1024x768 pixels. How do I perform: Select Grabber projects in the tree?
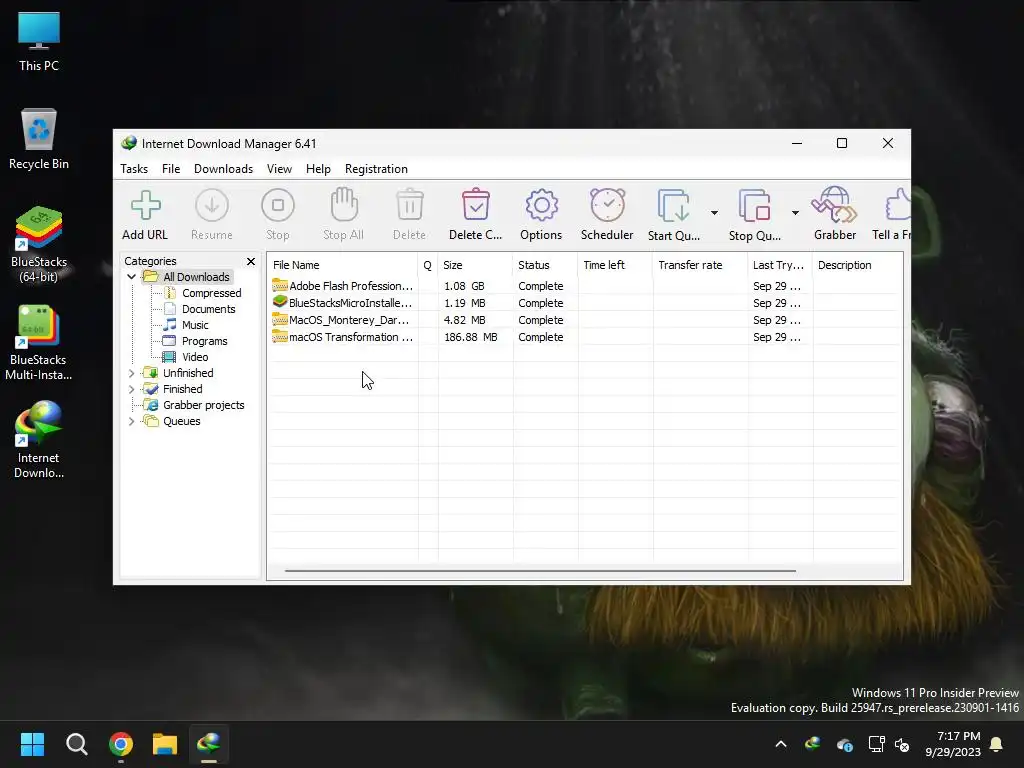tap(204, 405)
